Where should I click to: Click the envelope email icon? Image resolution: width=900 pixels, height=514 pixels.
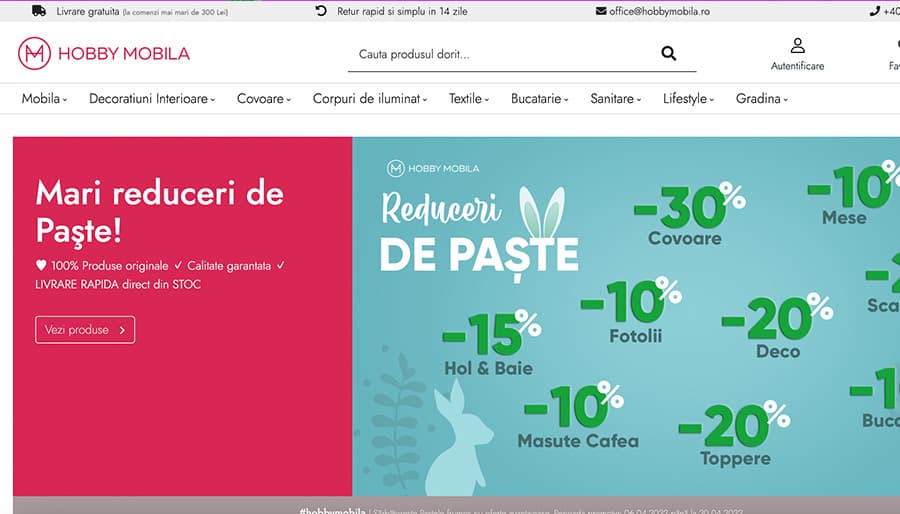pyautogui.click(x=601, y=11)
